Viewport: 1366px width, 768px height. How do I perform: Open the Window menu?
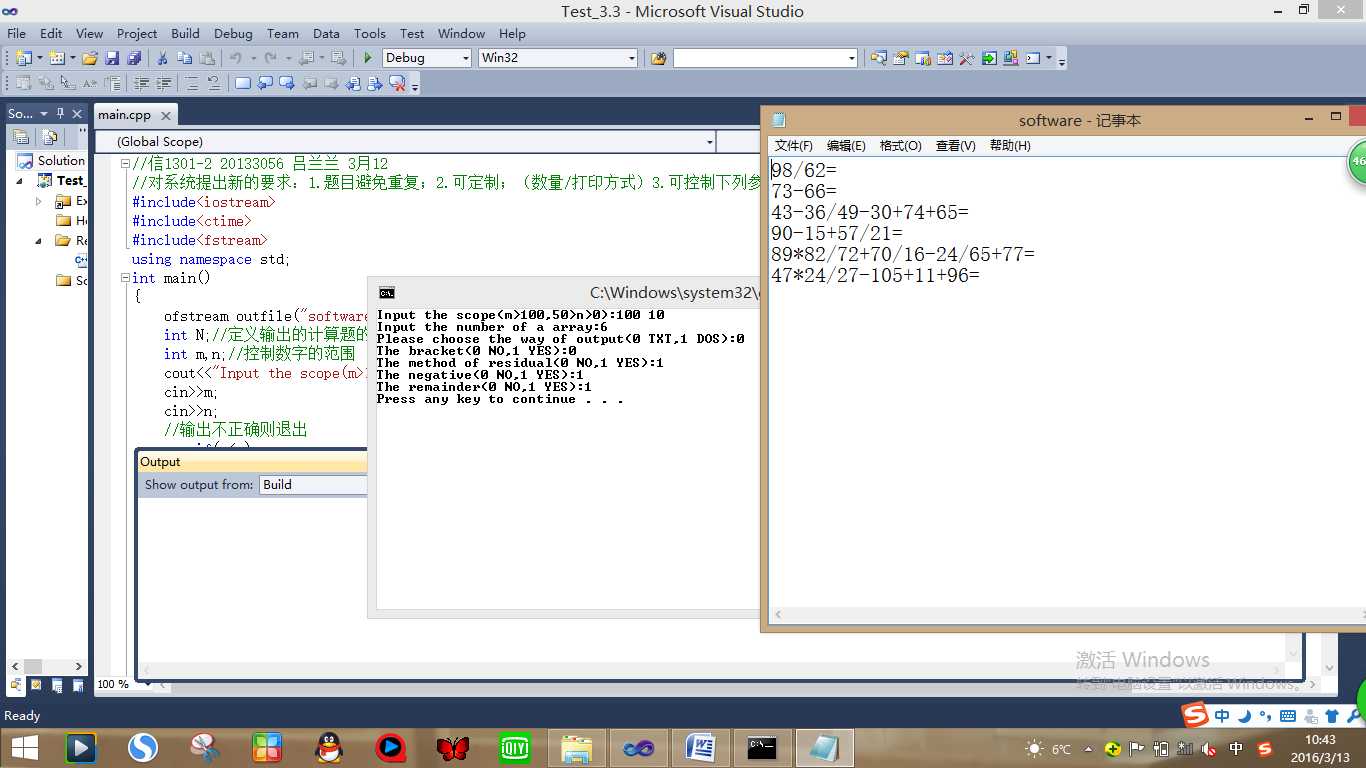461,33
